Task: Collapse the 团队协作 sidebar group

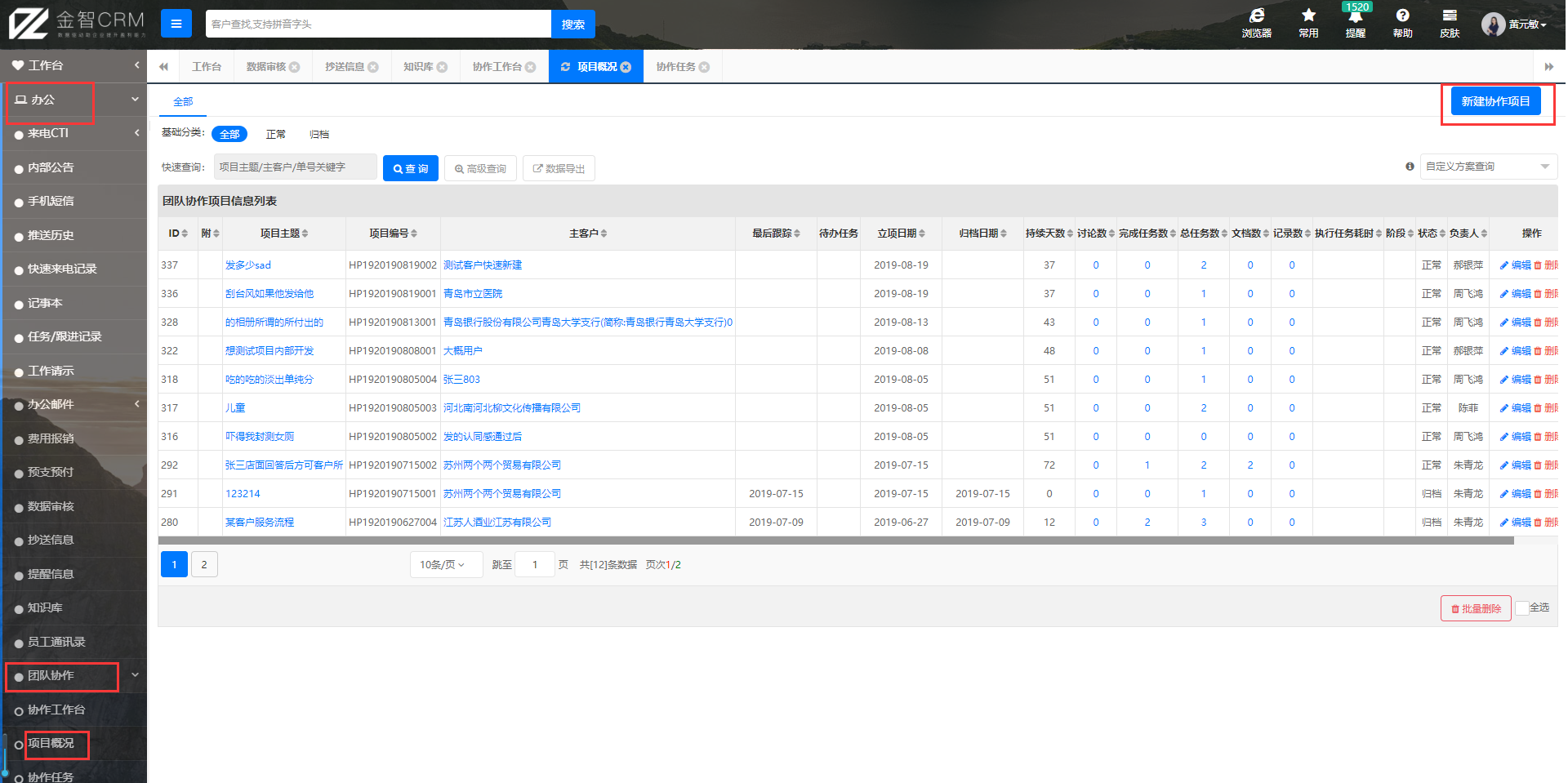Action: click(x=73, y=675)
